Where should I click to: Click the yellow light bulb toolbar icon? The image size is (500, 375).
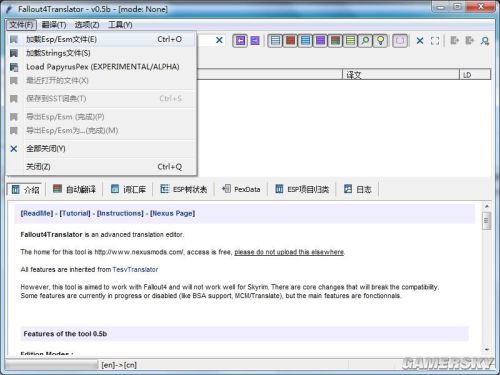(x=380, y=41)
